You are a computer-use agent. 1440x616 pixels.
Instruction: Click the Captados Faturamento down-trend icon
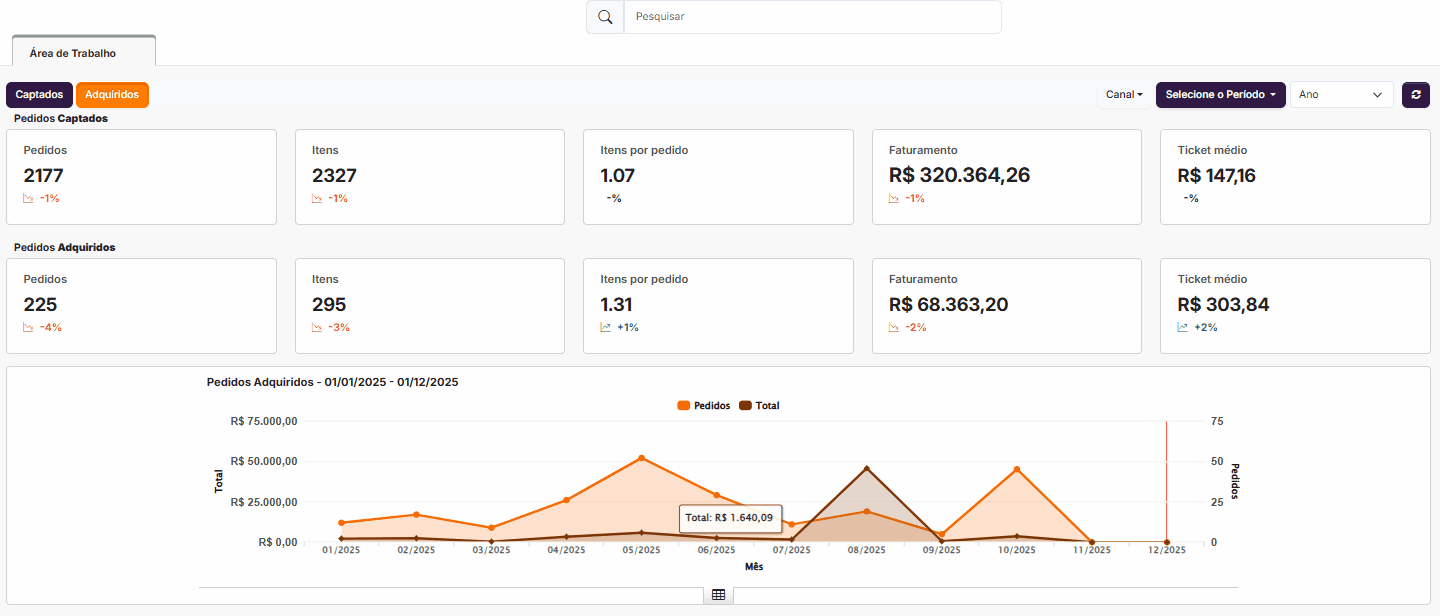click(894, 199)
